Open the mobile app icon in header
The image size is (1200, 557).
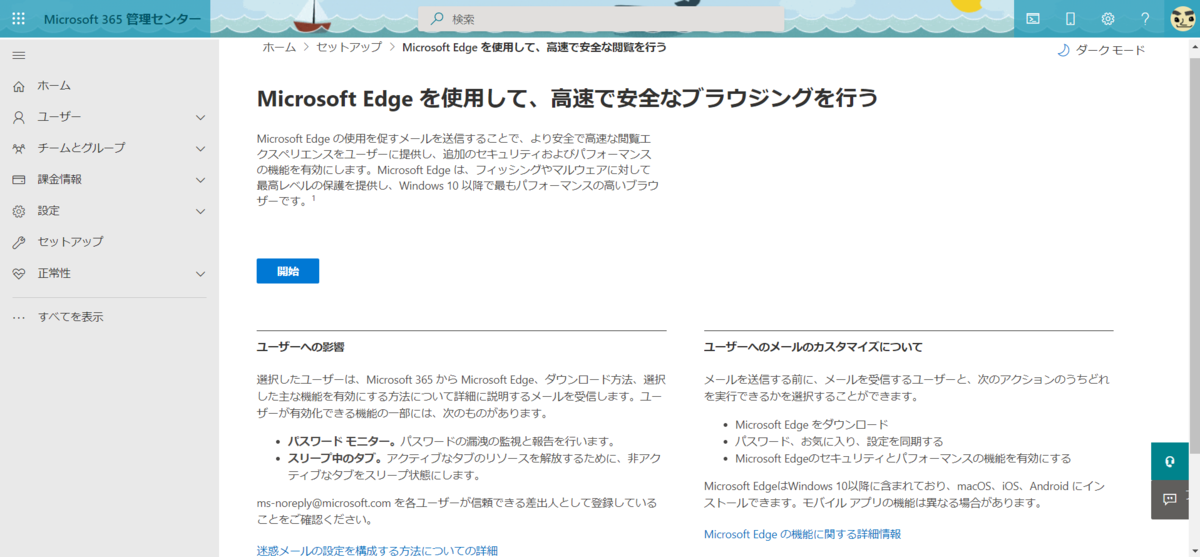(x=1070, y=18)
